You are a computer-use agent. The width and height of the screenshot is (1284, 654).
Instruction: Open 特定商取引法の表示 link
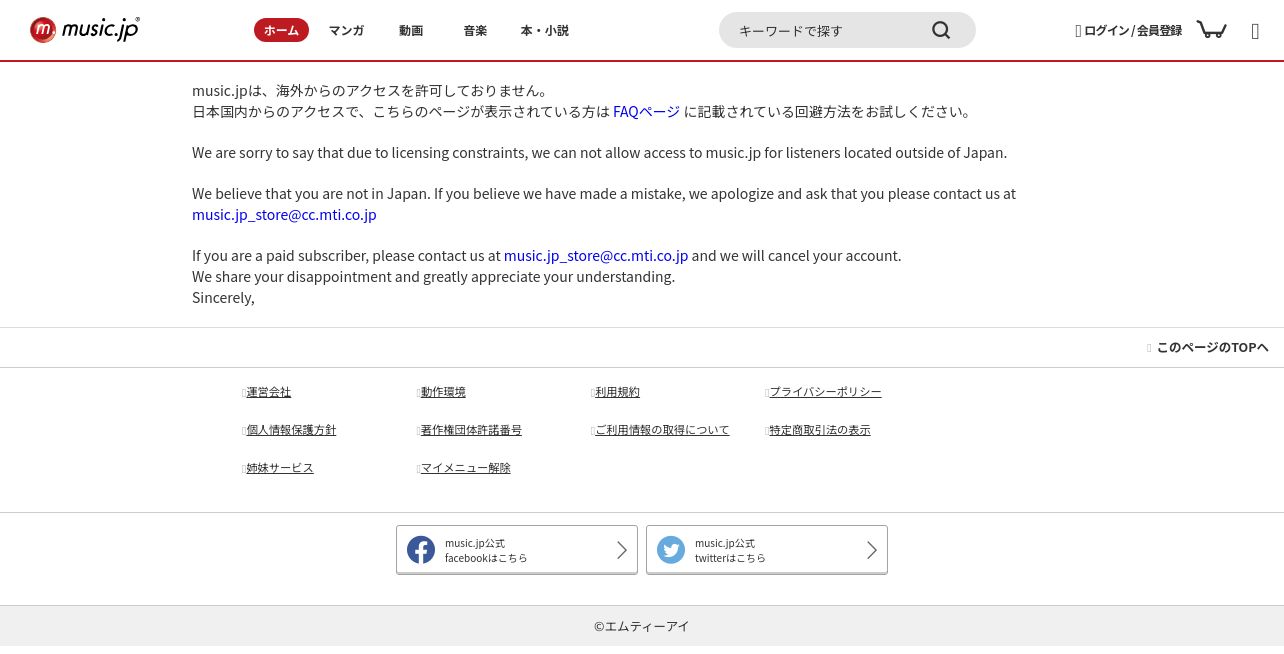click(x=820, y=430)
